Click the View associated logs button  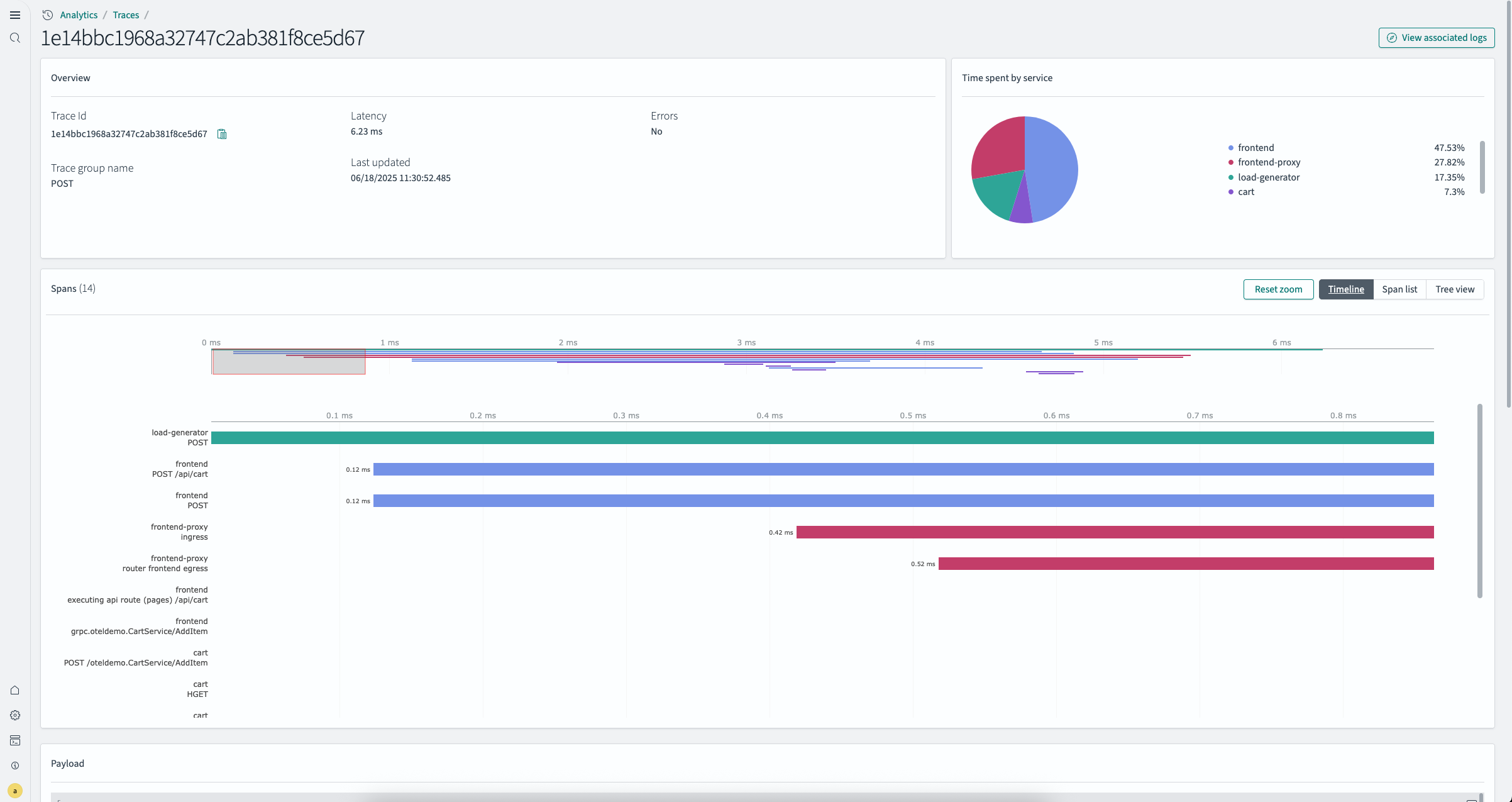point(1436,37)
